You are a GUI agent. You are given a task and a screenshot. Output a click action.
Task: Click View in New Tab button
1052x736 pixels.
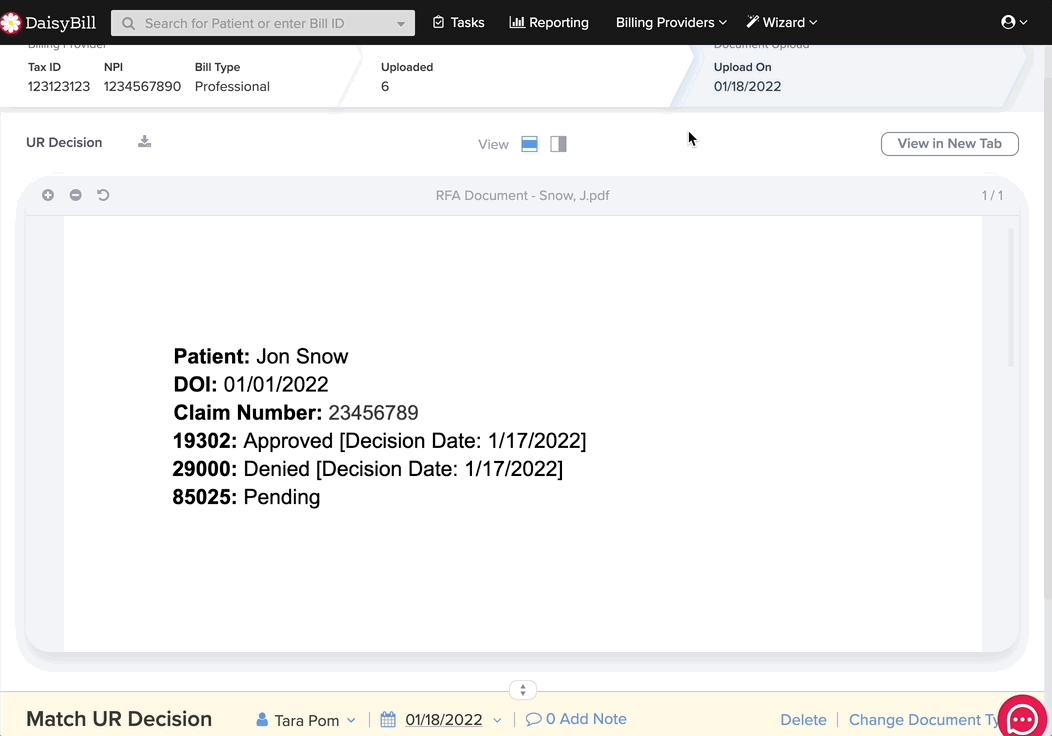tap(949, 144)
